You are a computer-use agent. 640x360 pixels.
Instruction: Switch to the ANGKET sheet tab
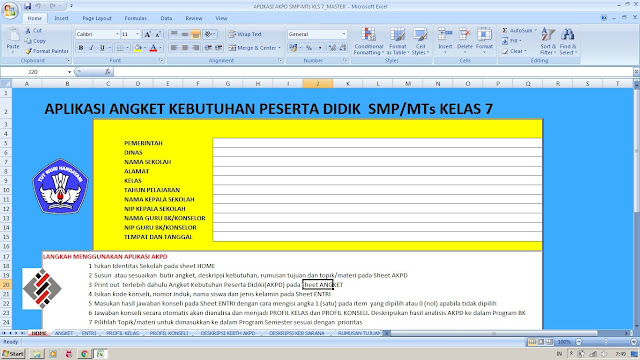64,333
